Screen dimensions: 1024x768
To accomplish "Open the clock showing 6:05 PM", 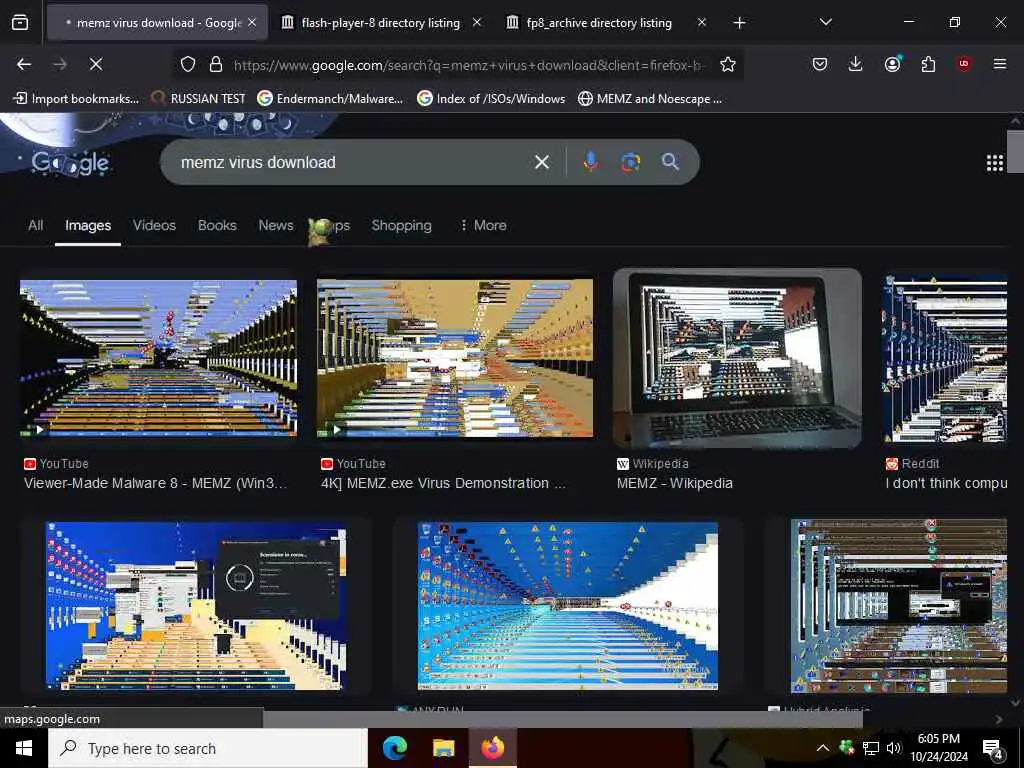I will coord(938,748).
